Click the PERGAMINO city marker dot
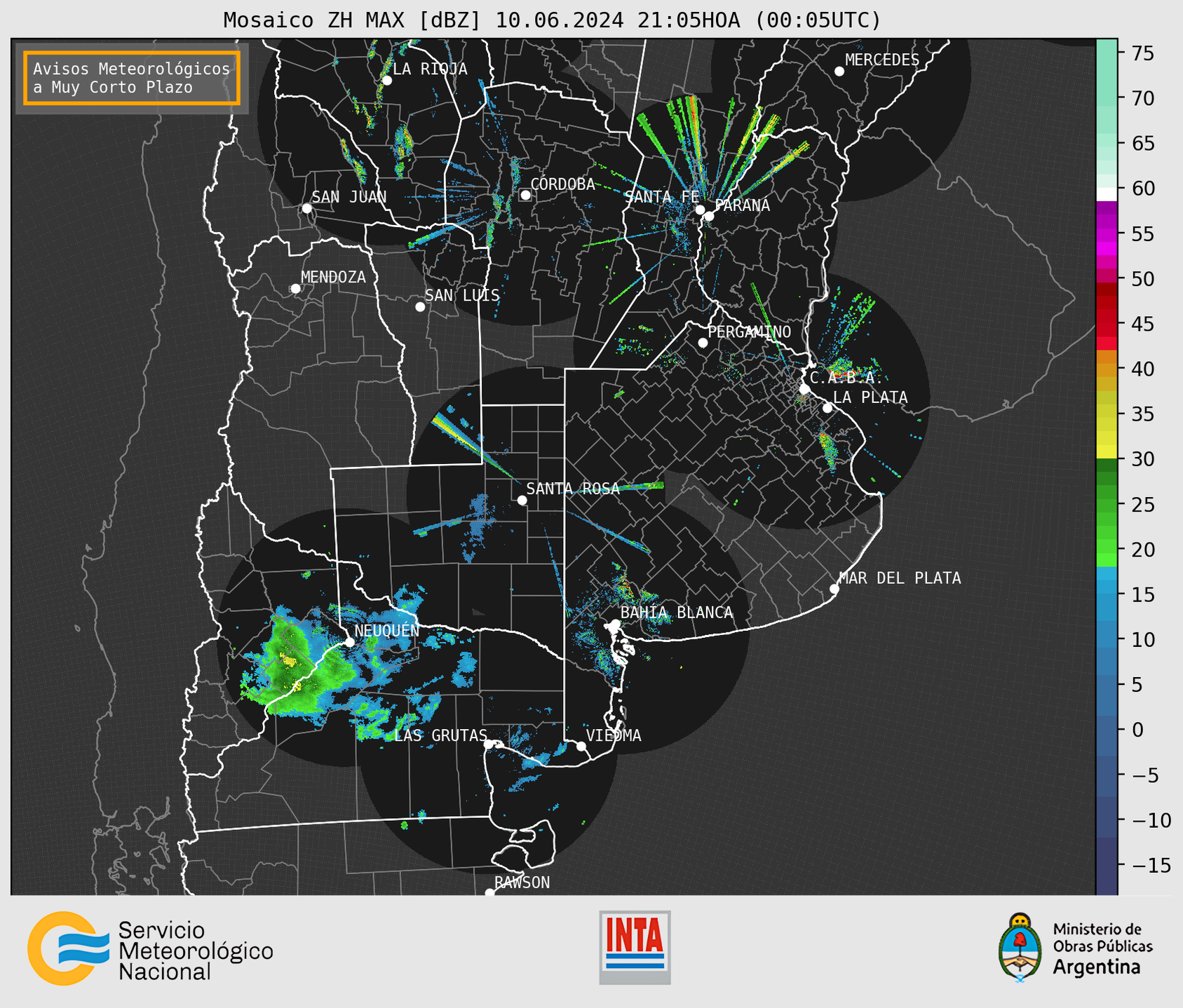1183x1008 pixels. click(703, 343)
